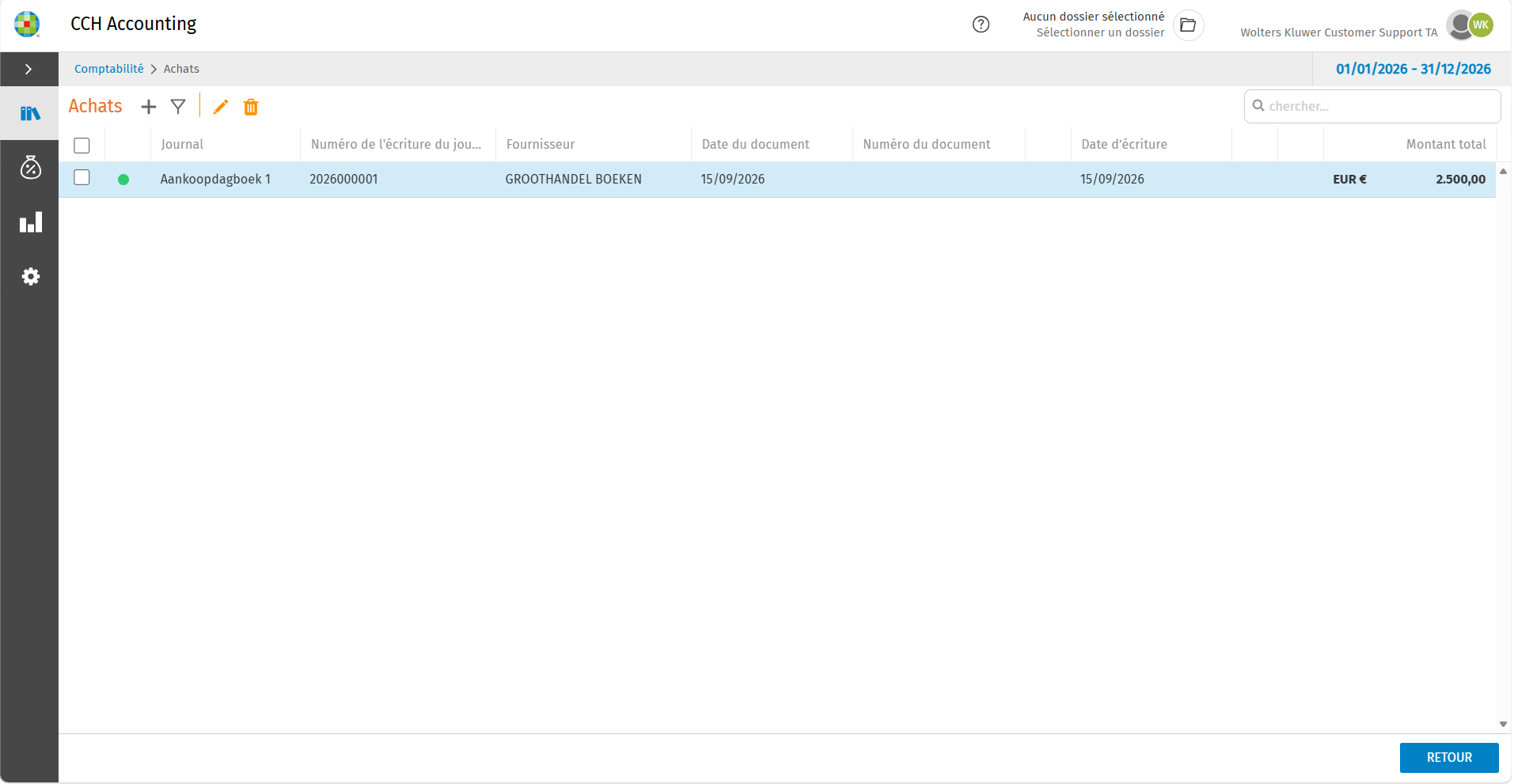Open the bar chart reports sidebar icon
Screen dimensions: 1514x784
(x=30, y=222)
